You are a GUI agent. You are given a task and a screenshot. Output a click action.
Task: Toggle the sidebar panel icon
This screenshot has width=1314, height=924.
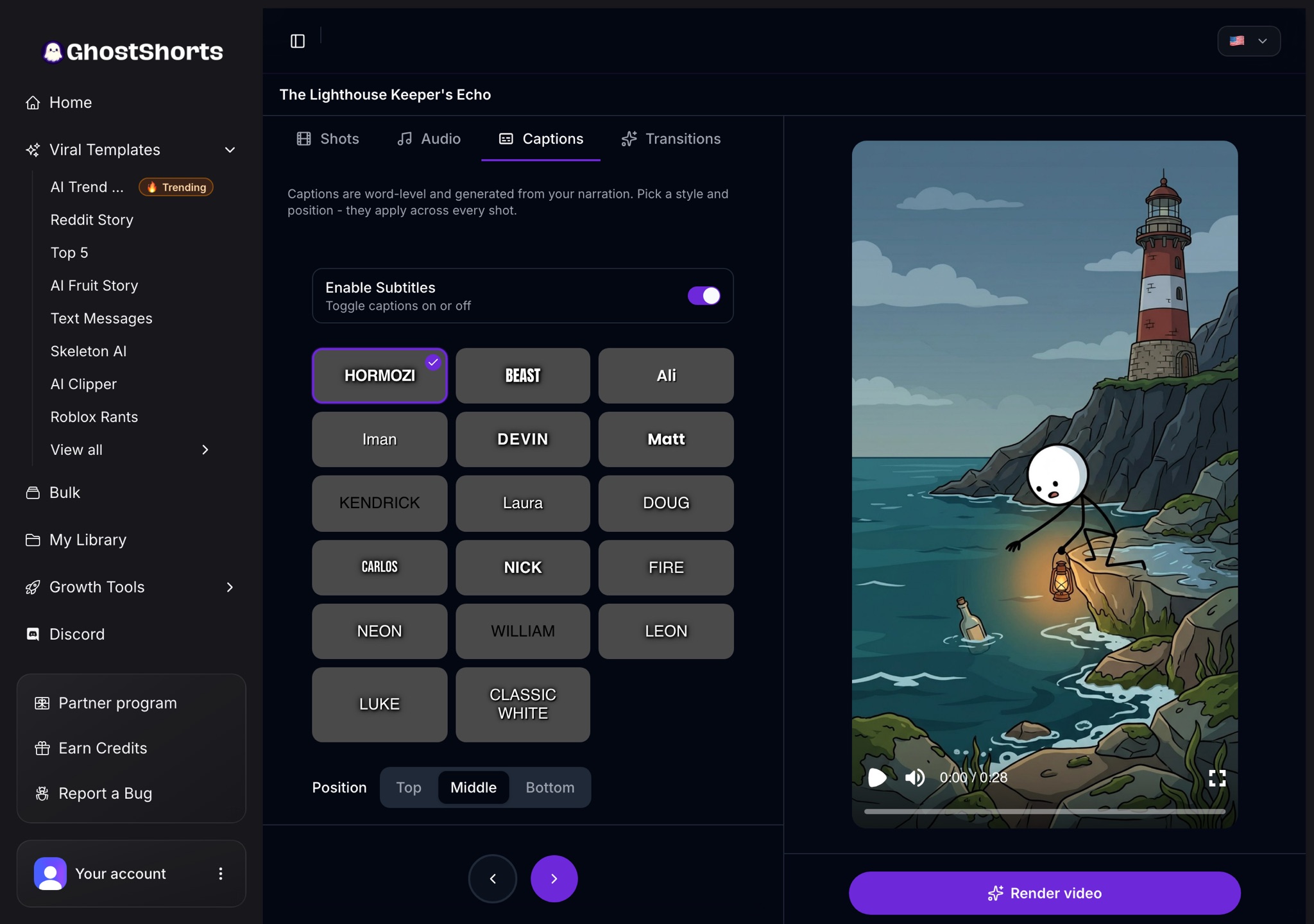point(298,41)
